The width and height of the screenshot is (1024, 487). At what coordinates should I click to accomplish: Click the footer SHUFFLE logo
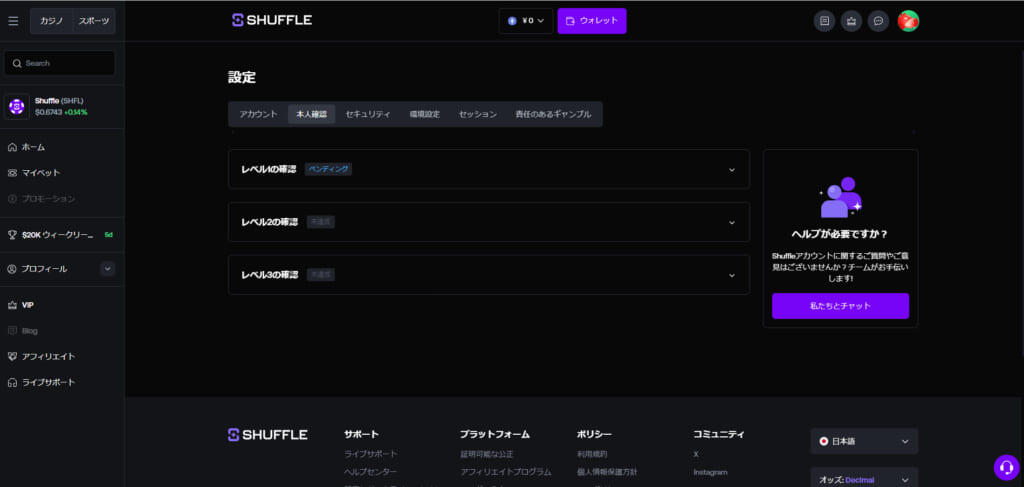click(x=268, y=435)
